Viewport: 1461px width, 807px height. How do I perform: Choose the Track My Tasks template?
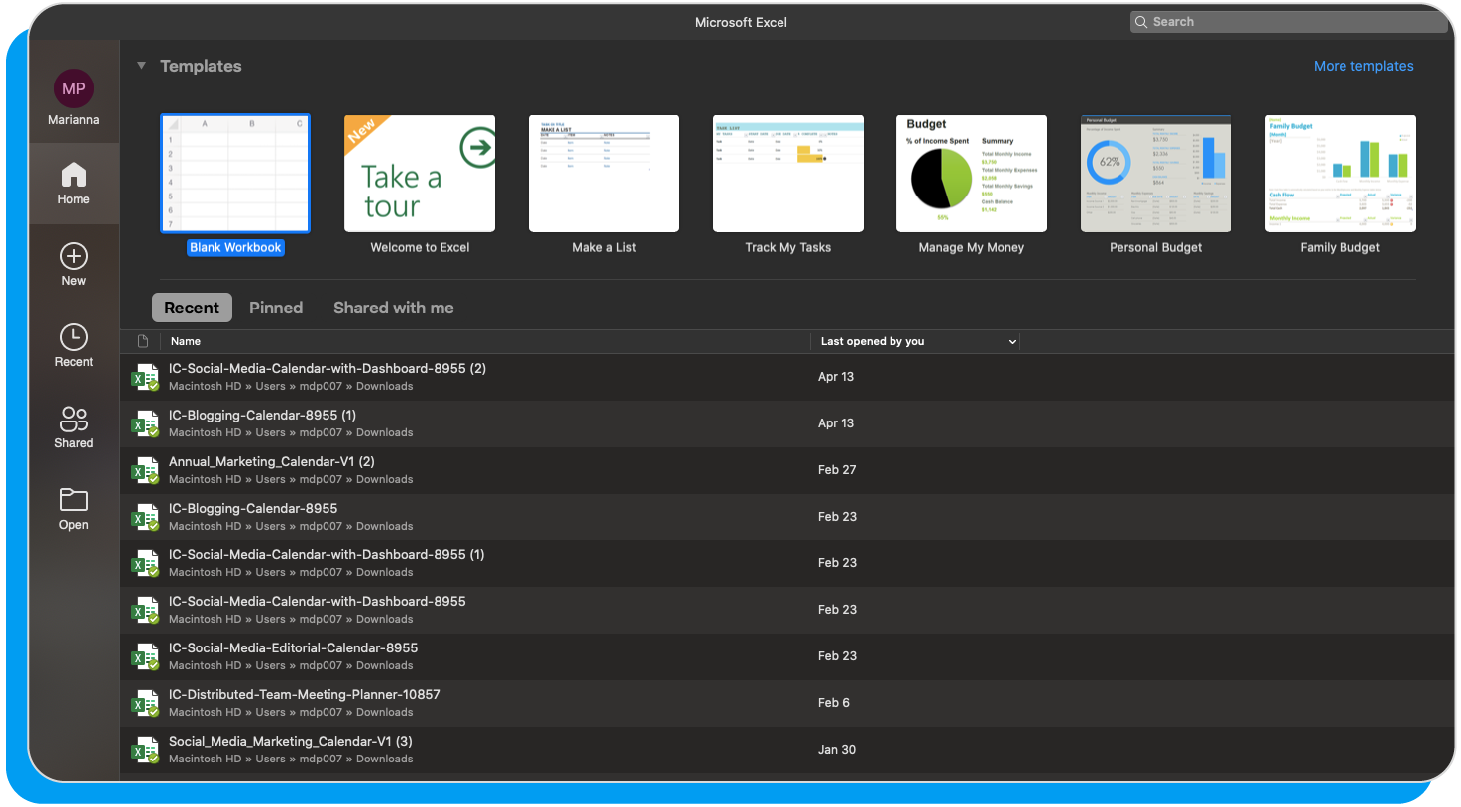coord(788,173)
